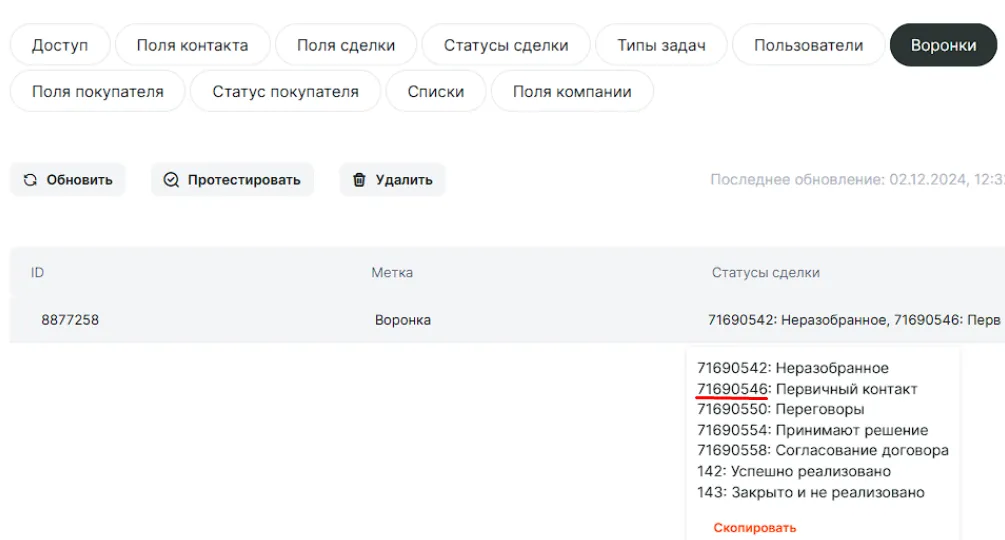Click the Статусы сделки cell text in row
The width and height of the screenshot is (1005, 540).
click(853, 320)
